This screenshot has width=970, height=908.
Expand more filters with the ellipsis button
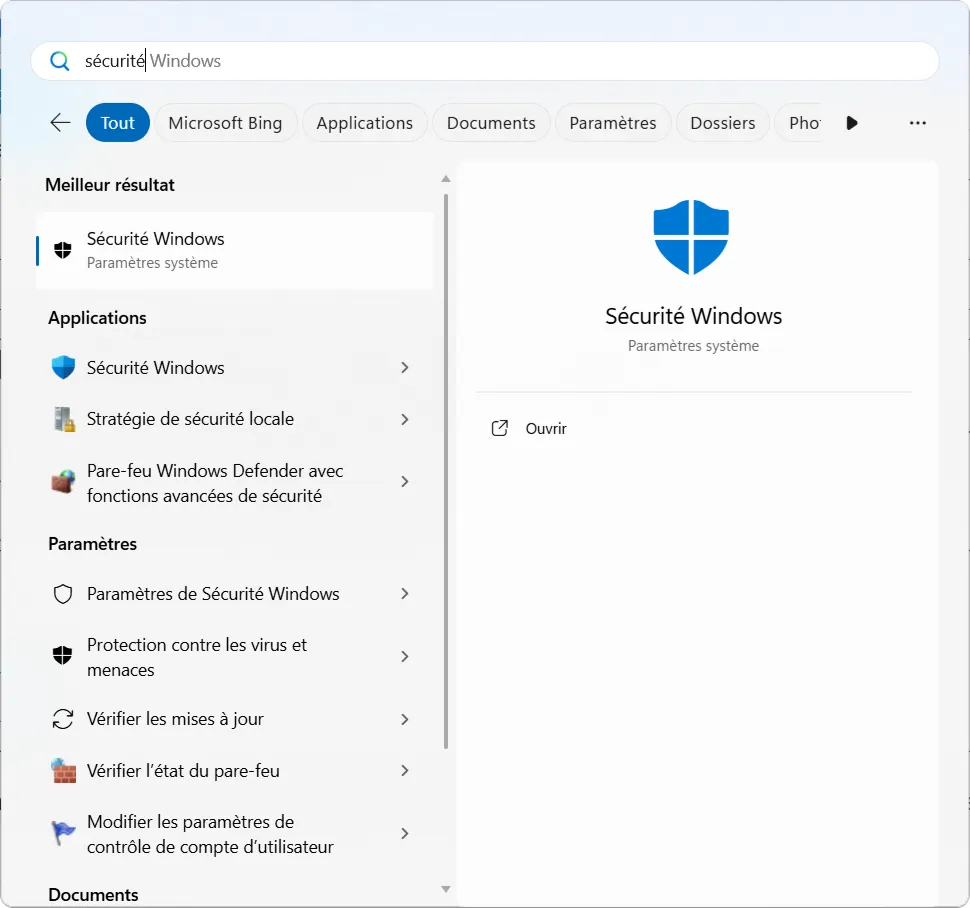pyautogui.click(x=917, y=122)
